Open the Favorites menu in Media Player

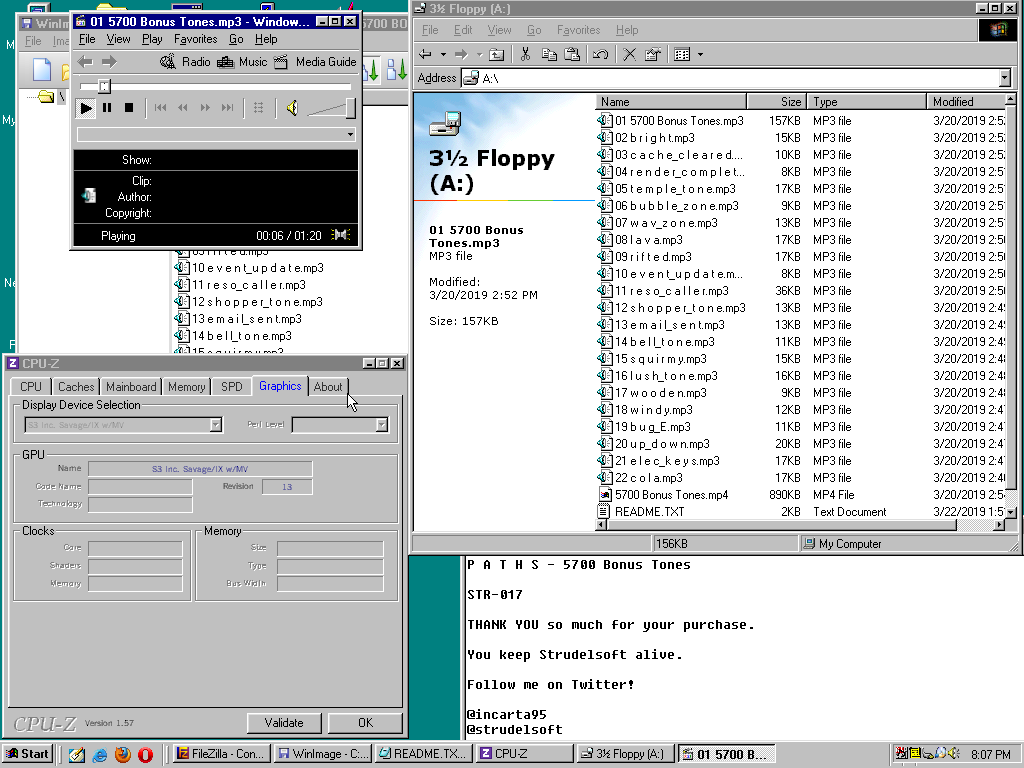195,39
